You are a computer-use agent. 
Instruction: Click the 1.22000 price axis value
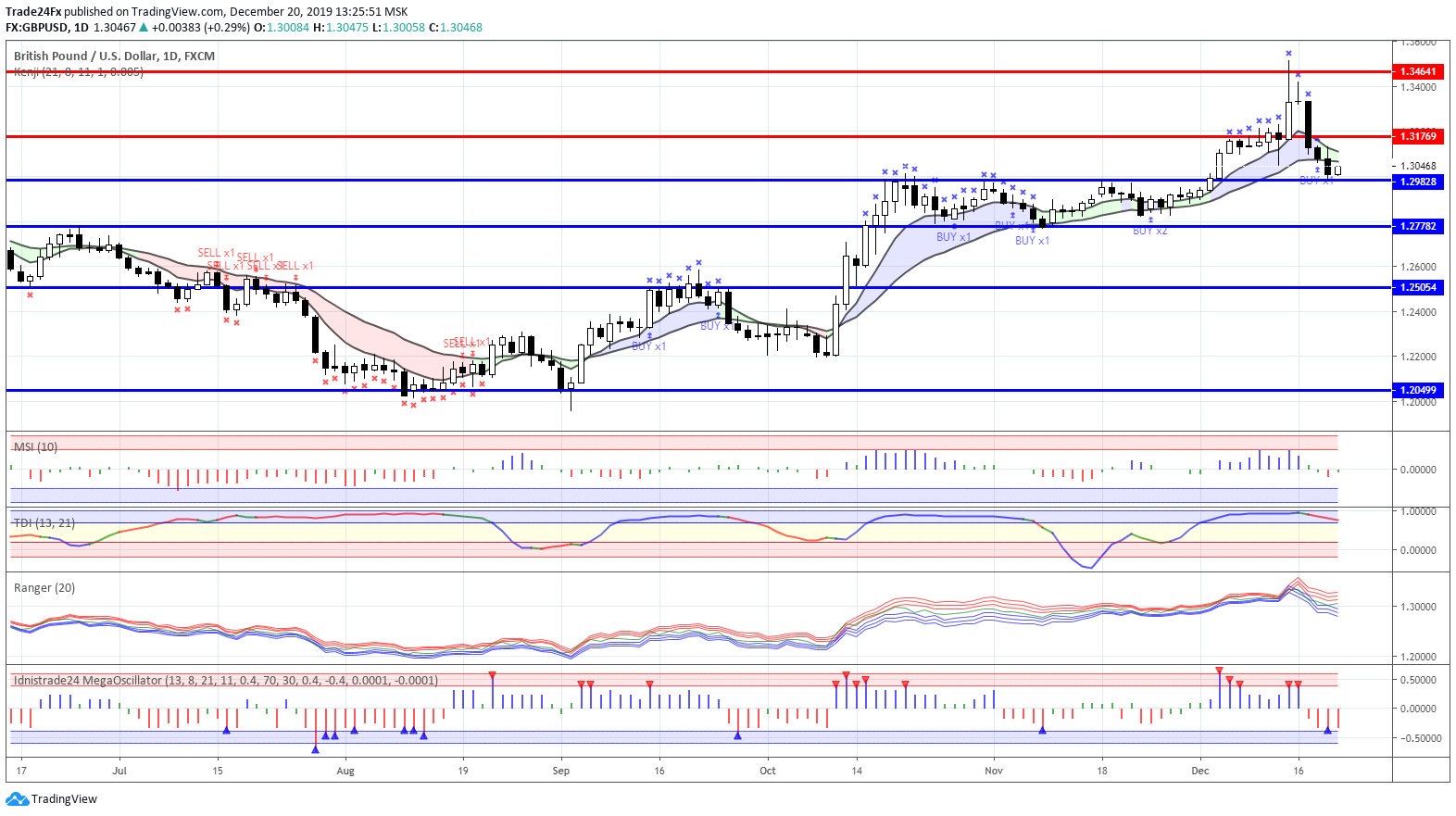pos(1418,357)
